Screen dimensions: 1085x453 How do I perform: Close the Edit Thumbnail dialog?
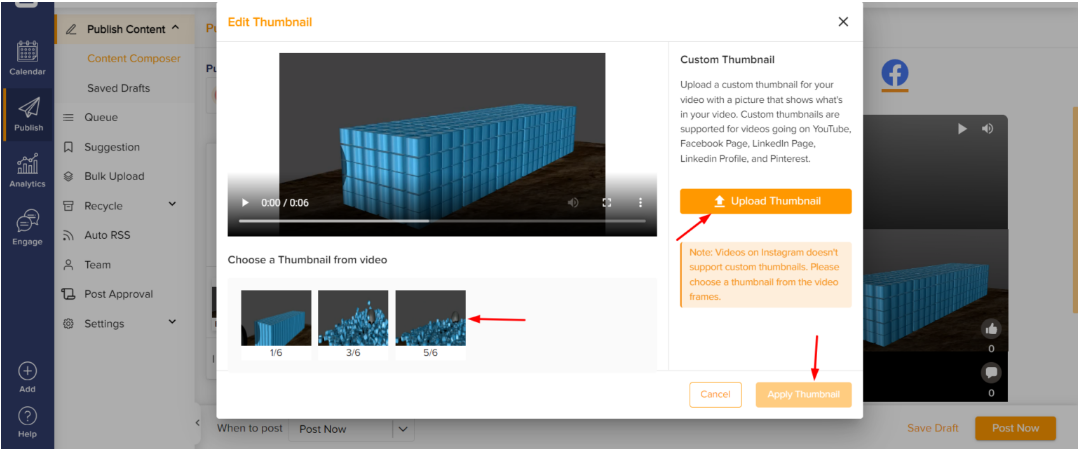(843, 21)
